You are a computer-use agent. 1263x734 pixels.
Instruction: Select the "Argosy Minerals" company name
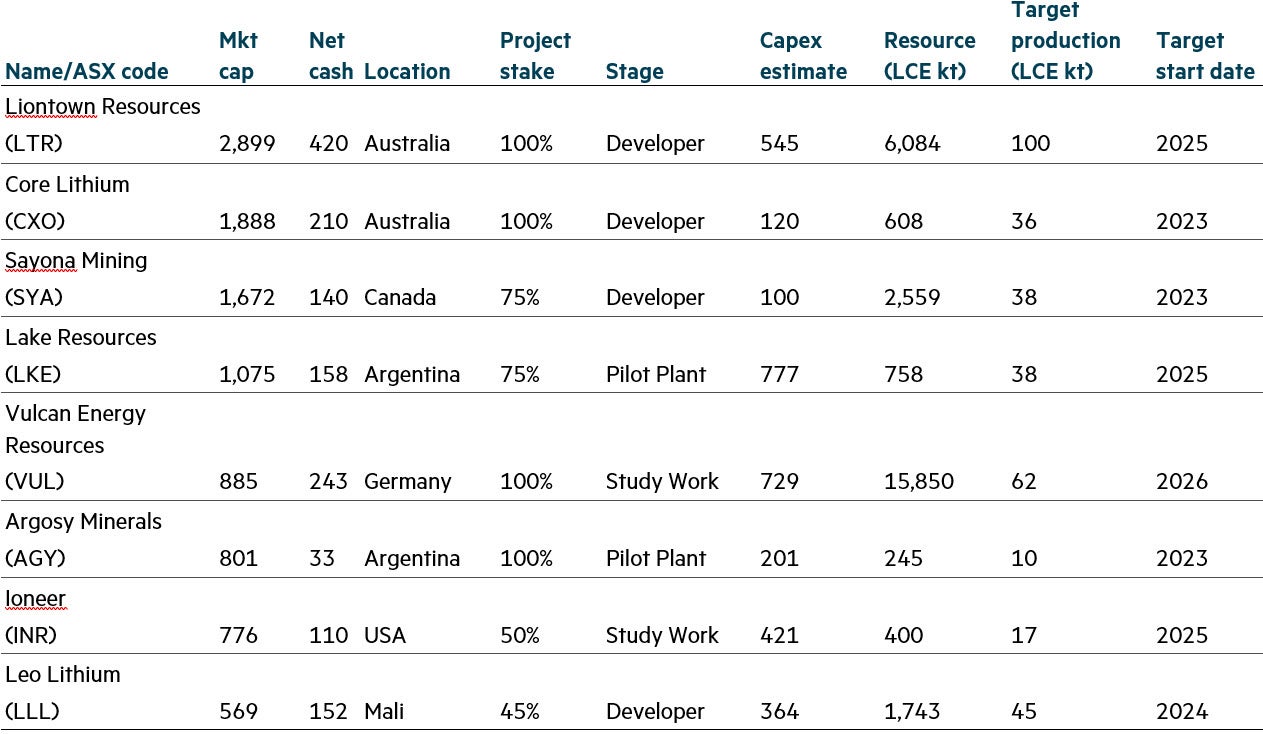coord(83,521)
